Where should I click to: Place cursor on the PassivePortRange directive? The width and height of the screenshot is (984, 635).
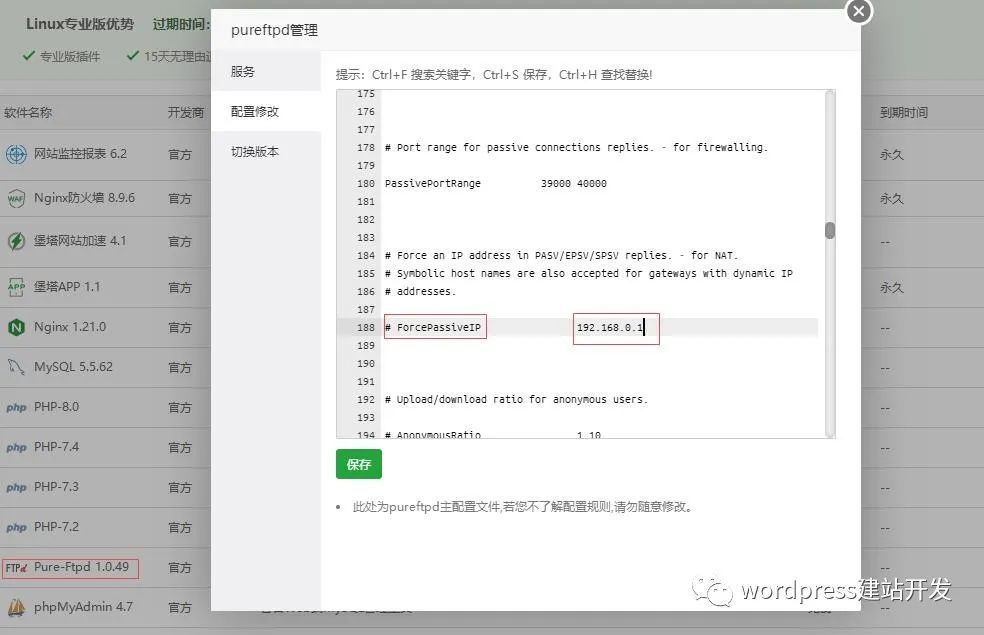coord(433,184)
